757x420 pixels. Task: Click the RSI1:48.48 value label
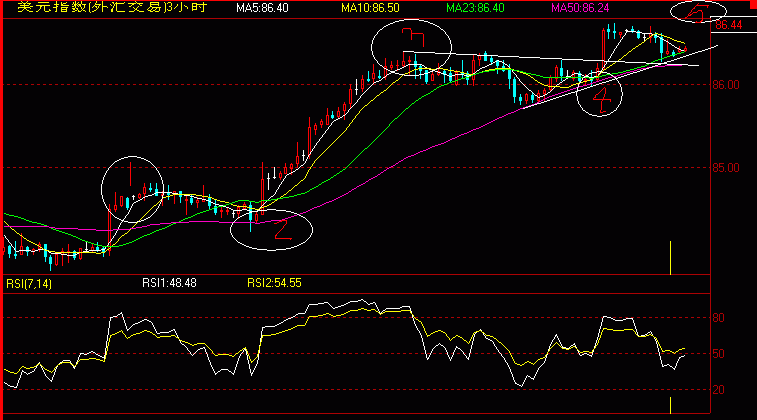coord(169,283)
